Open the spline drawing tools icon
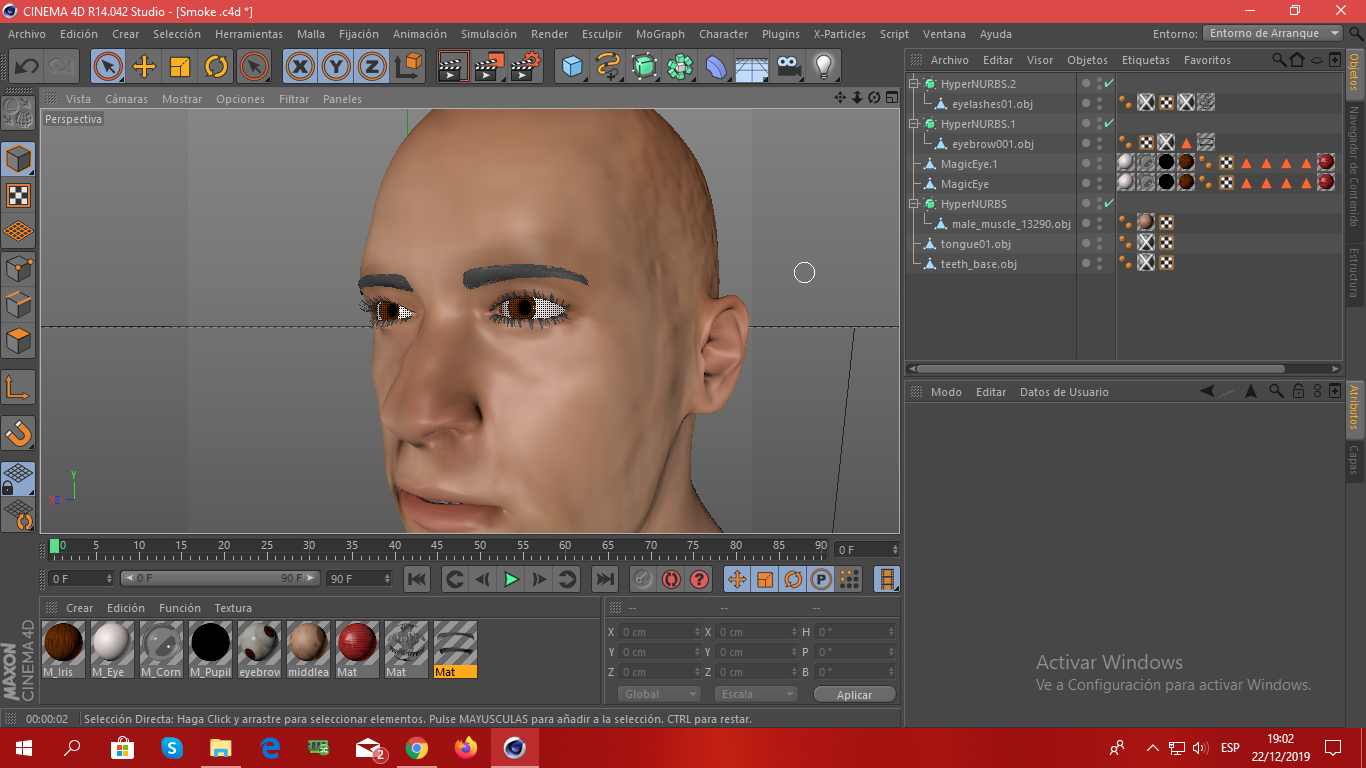This screenshot has height=768, width=1366. click(608, 67)
